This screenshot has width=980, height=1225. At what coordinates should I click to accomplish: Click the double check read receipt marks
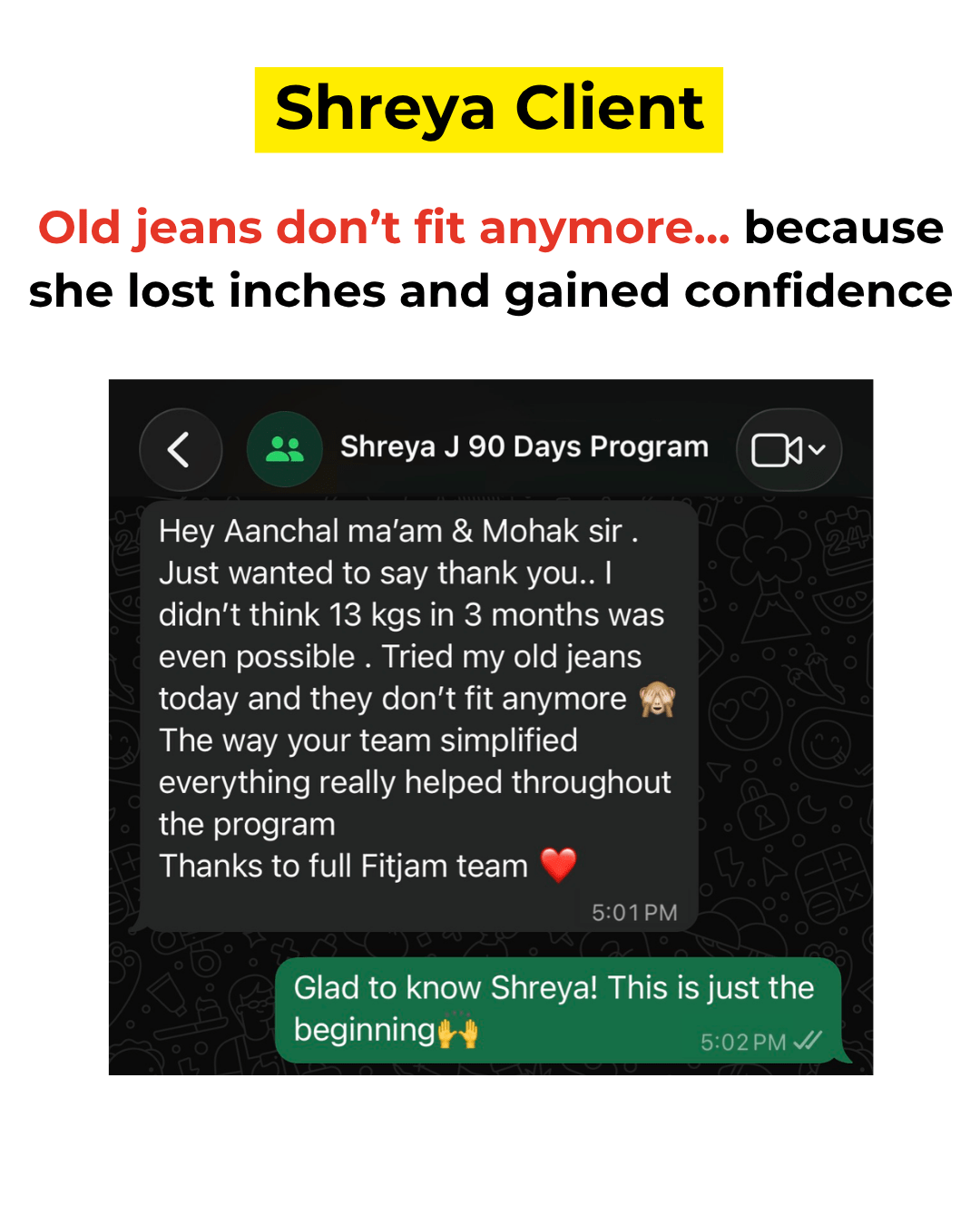pyautogui.click(x=808, y=1041)
